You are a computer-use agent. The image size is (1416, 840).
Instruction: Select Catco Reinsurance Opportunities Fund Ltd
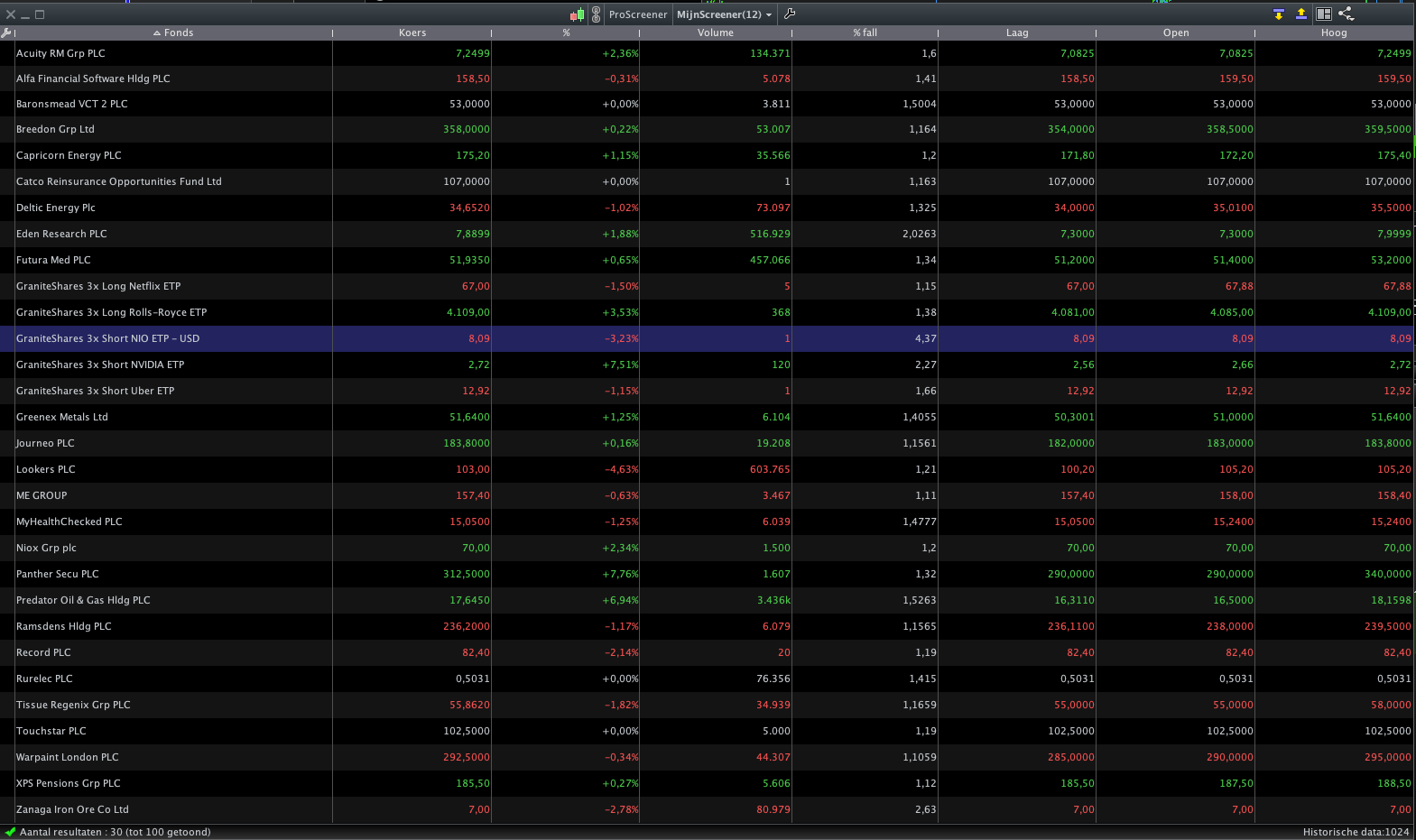click(707, 181)
